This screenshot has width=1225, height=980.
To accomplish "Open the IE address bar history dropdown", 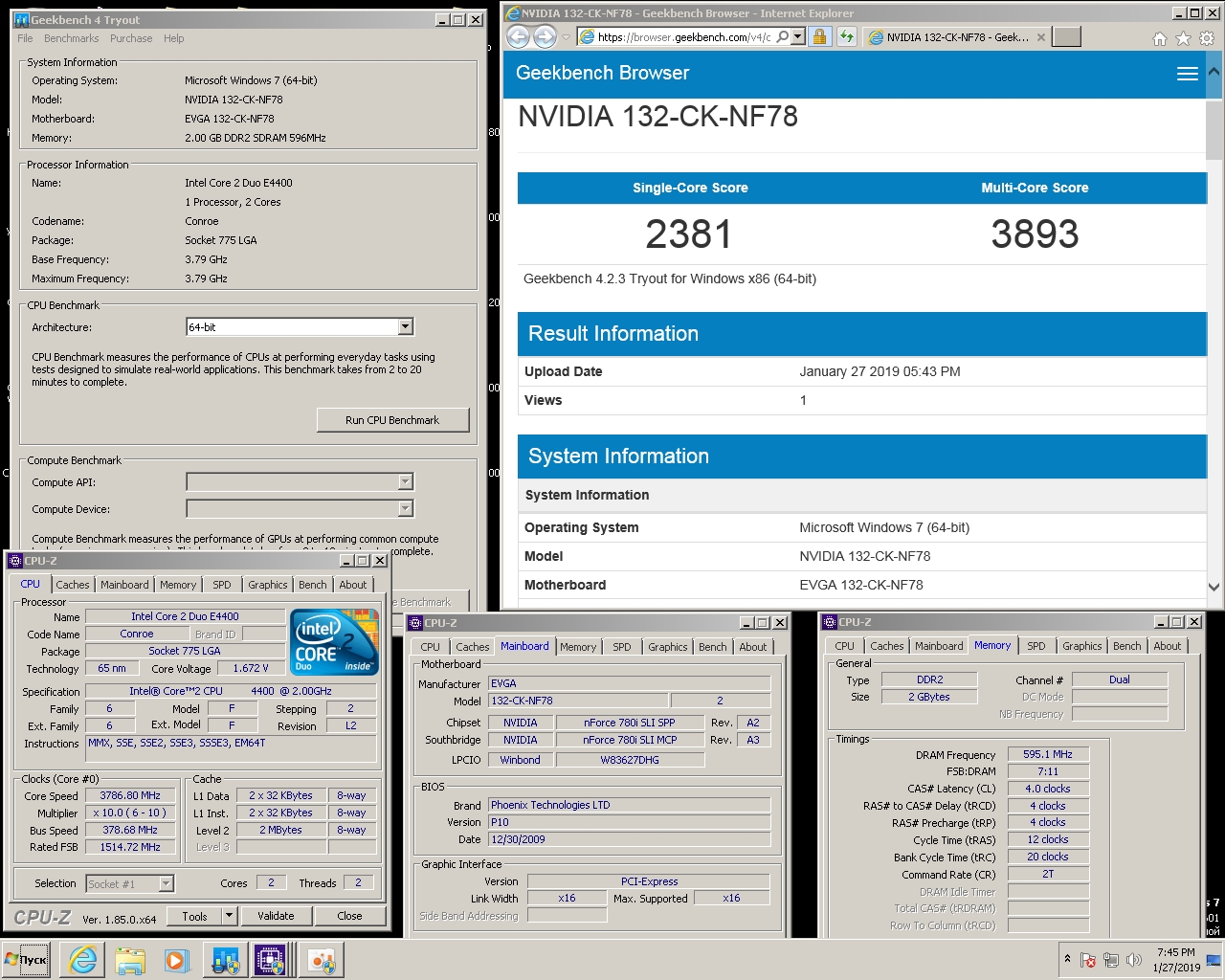I will [798, 37].
